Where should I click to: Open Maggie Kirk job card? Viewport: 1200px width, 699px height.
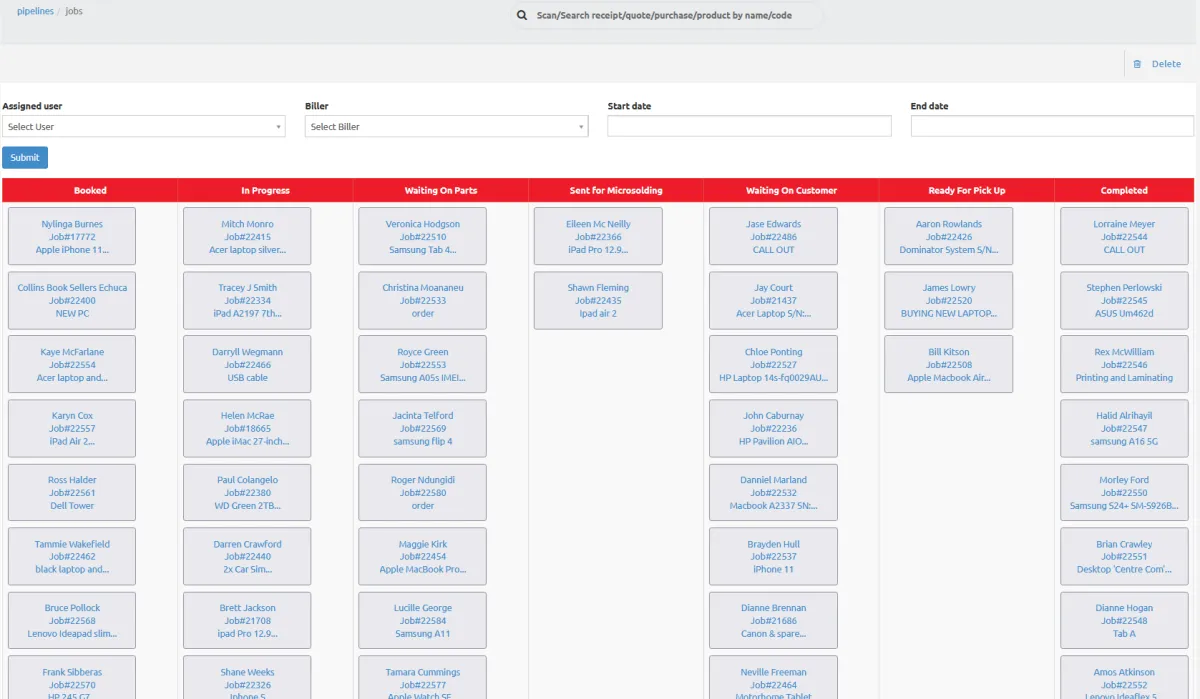tap(423, 557)
